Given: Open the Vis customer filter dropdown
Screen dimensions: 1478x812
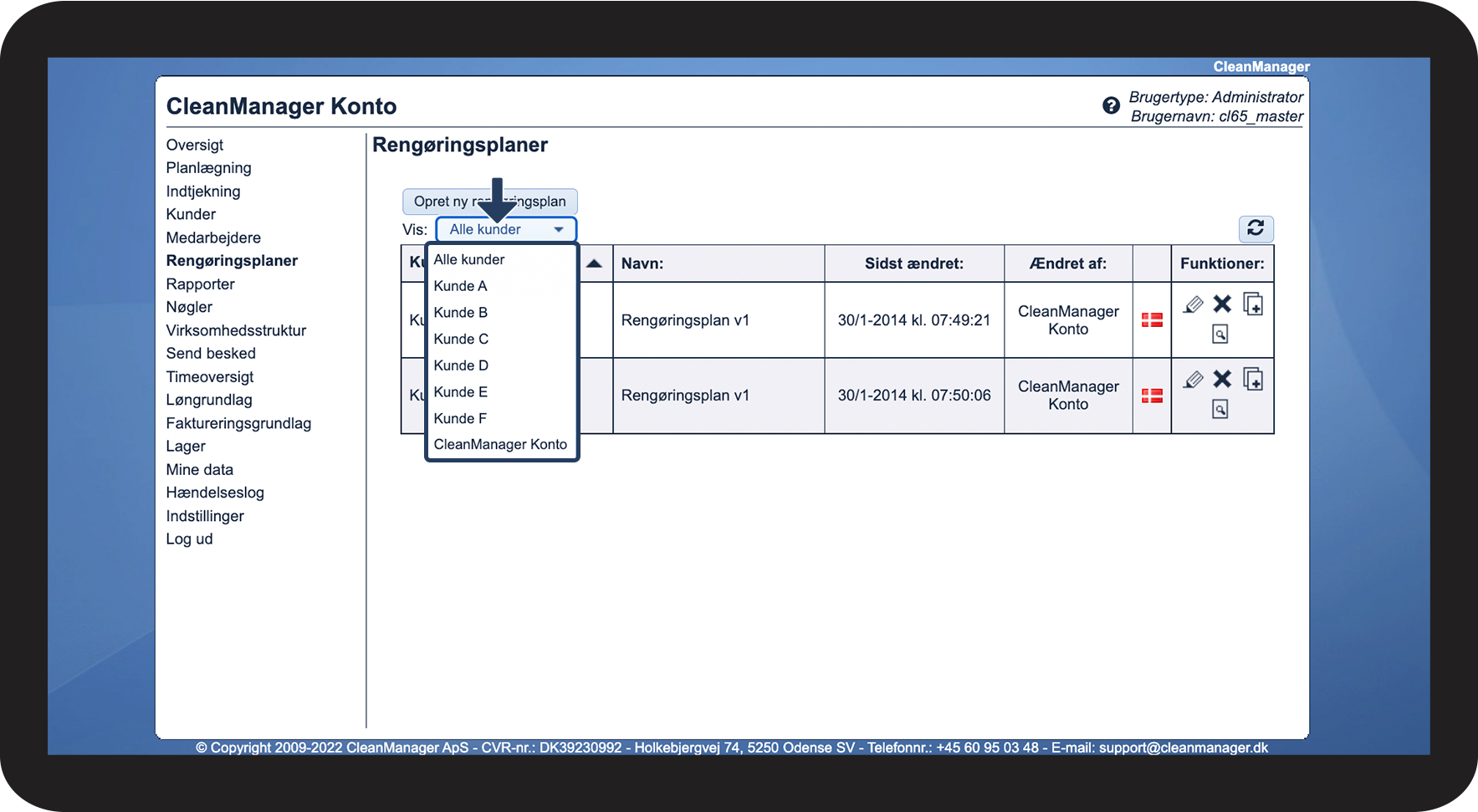Looking at the screenshot, I should [506, 229].
